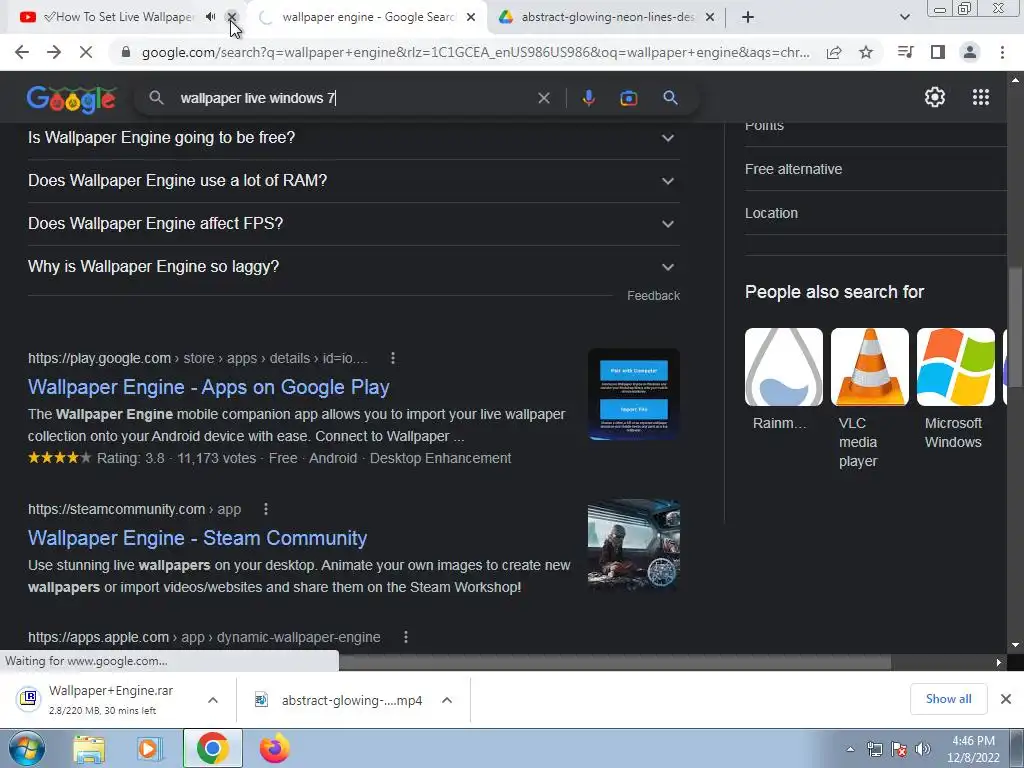Viewport: 1024px width, 768px height.
Task: Submit search with magnifier icon
Action: [x=670, y=98]
